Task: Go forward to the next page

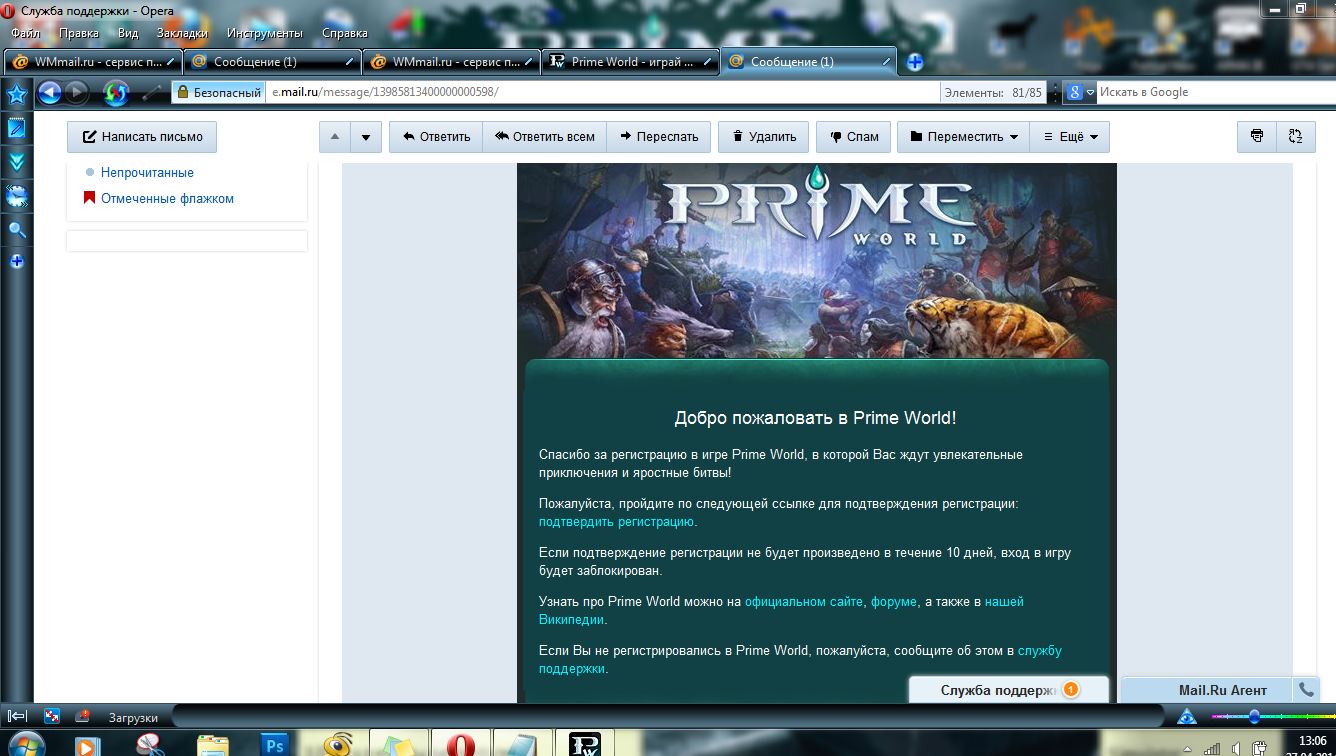Action: (77, 93)
